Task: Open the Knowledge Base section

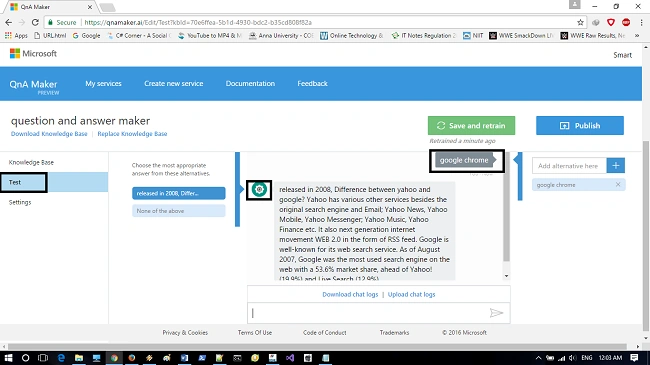Action: tap(32, 162)
